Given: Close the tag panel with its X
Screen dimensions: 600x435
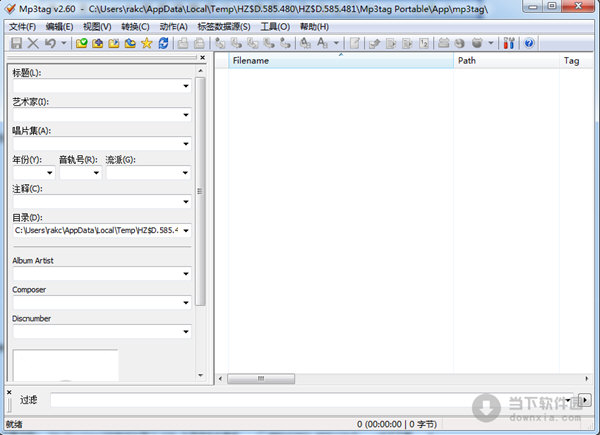Looking at the screenshot, I should 203,57.
